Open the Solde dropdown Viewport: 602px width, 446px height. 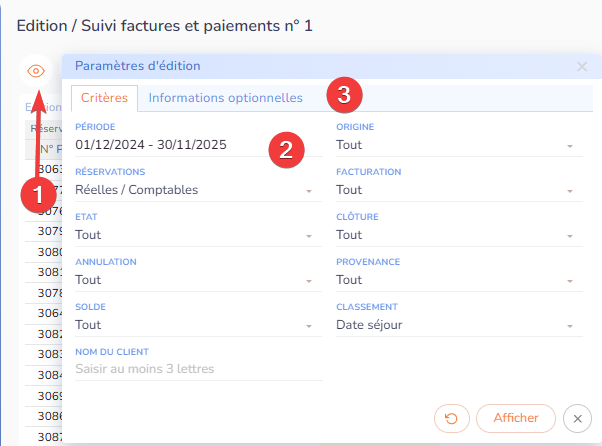pyautogui.click(x=195, y=325)
